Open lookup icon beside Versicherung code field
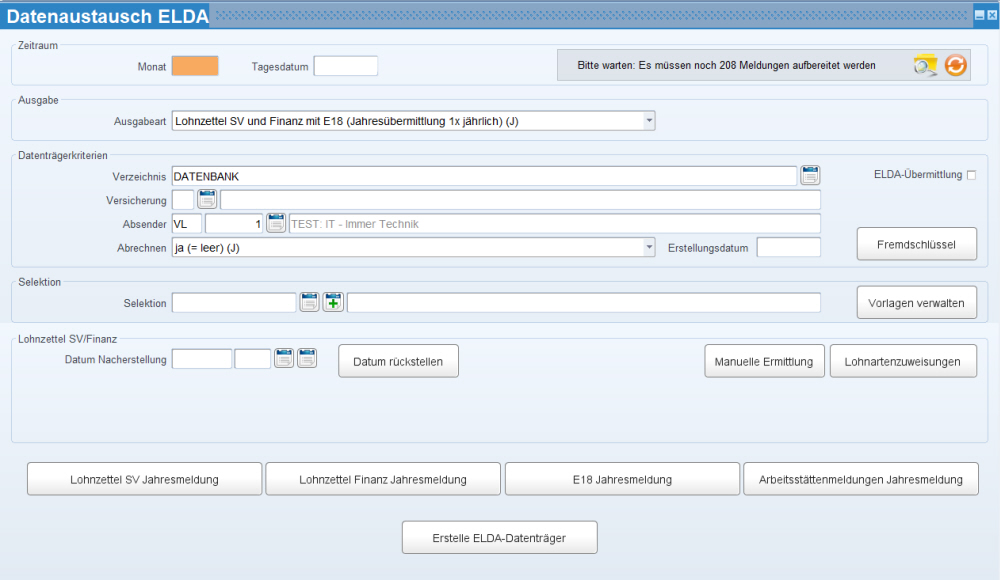This screenshot has width=1000, height=580. 207,199
